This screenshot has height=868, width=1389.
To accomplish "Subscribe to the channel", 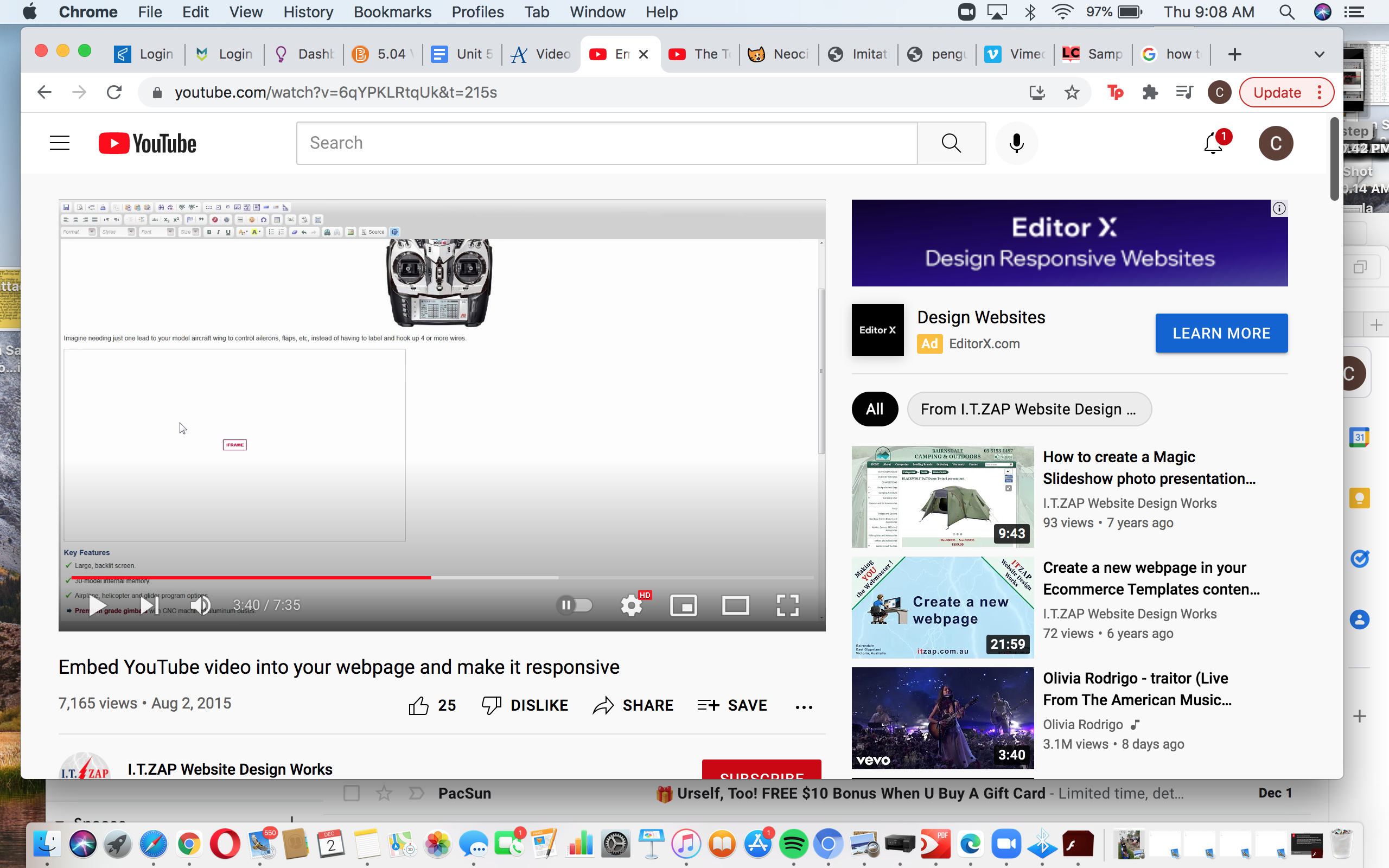I will click(761, 770).
